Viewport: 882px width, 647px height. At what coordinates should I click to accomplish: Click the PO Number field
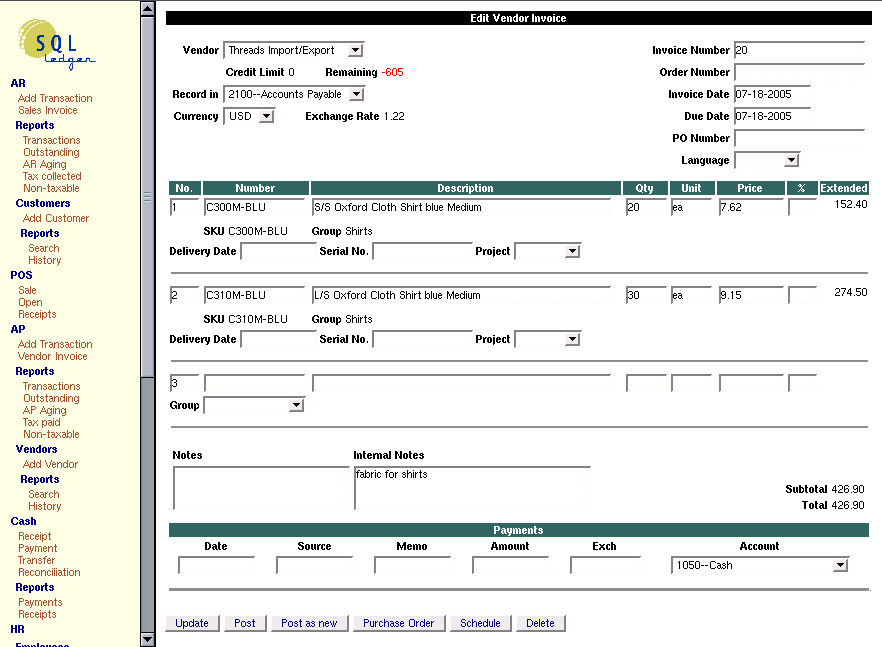coord(799,138)
